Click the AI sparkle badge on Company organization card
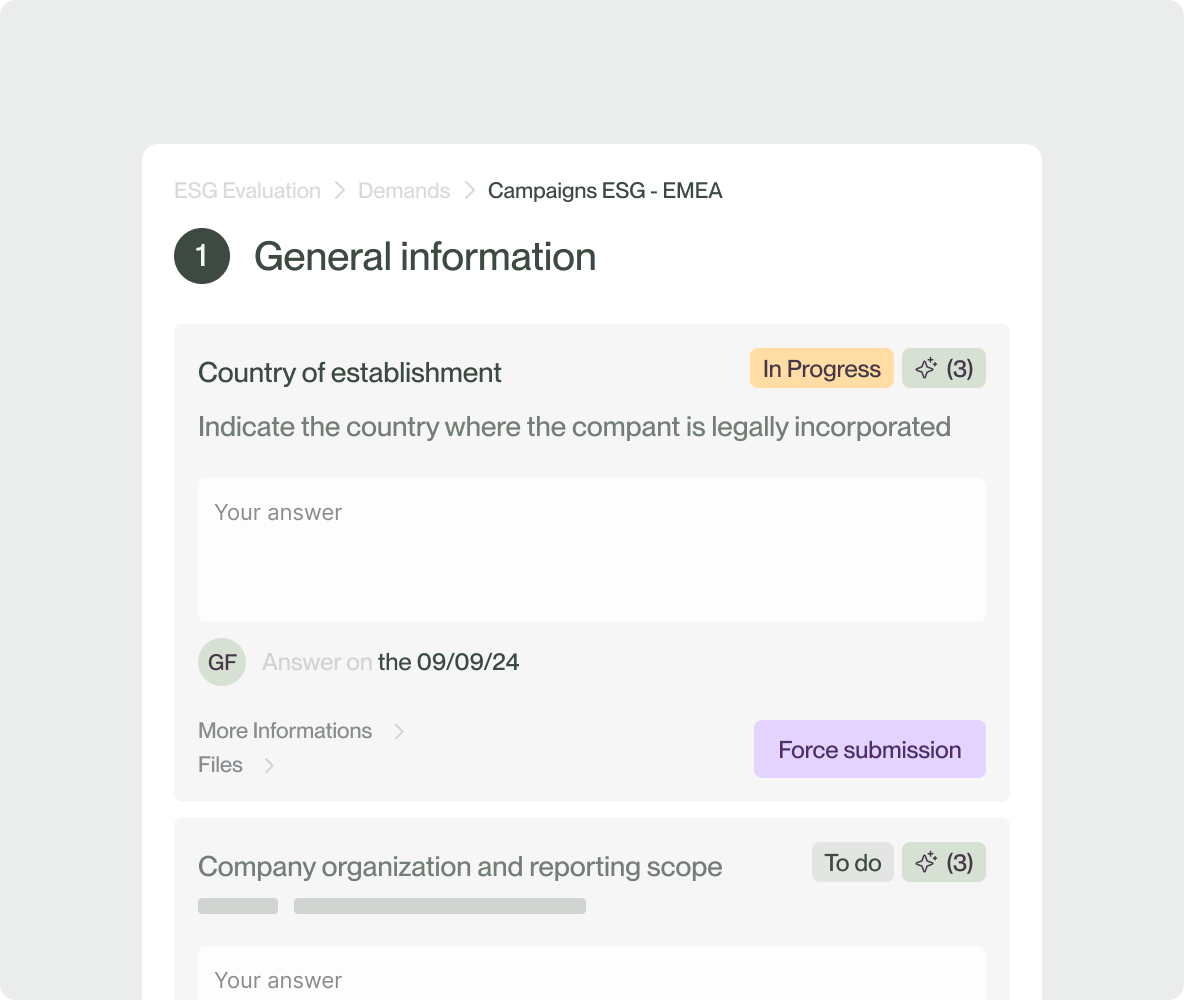Screen dimensions: 1184x1000 [943, 862]
